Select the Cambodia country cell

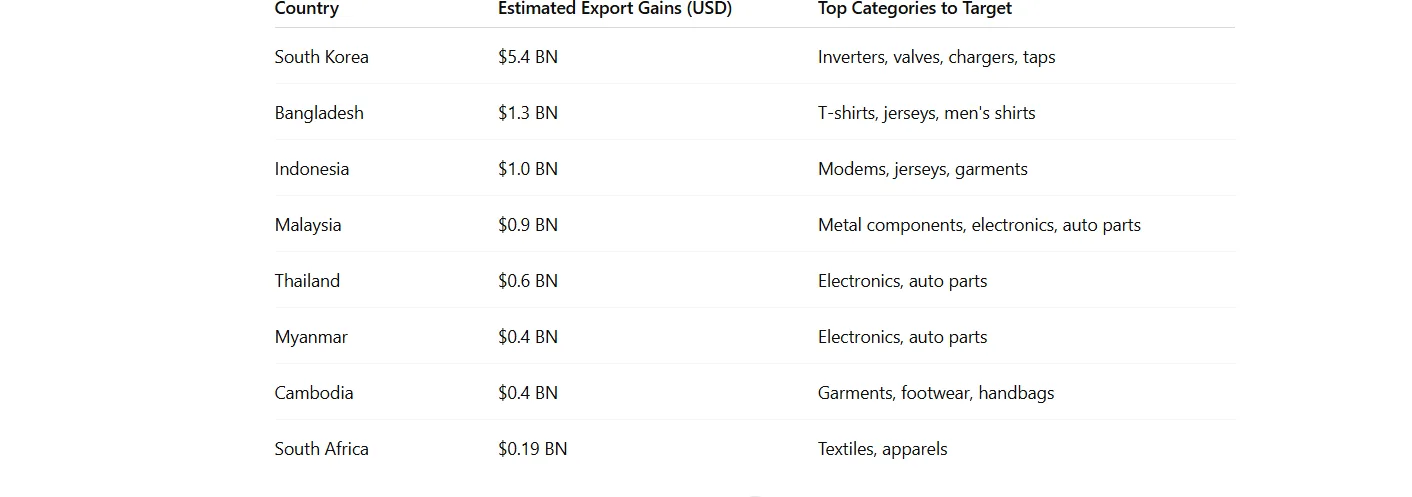314,393
